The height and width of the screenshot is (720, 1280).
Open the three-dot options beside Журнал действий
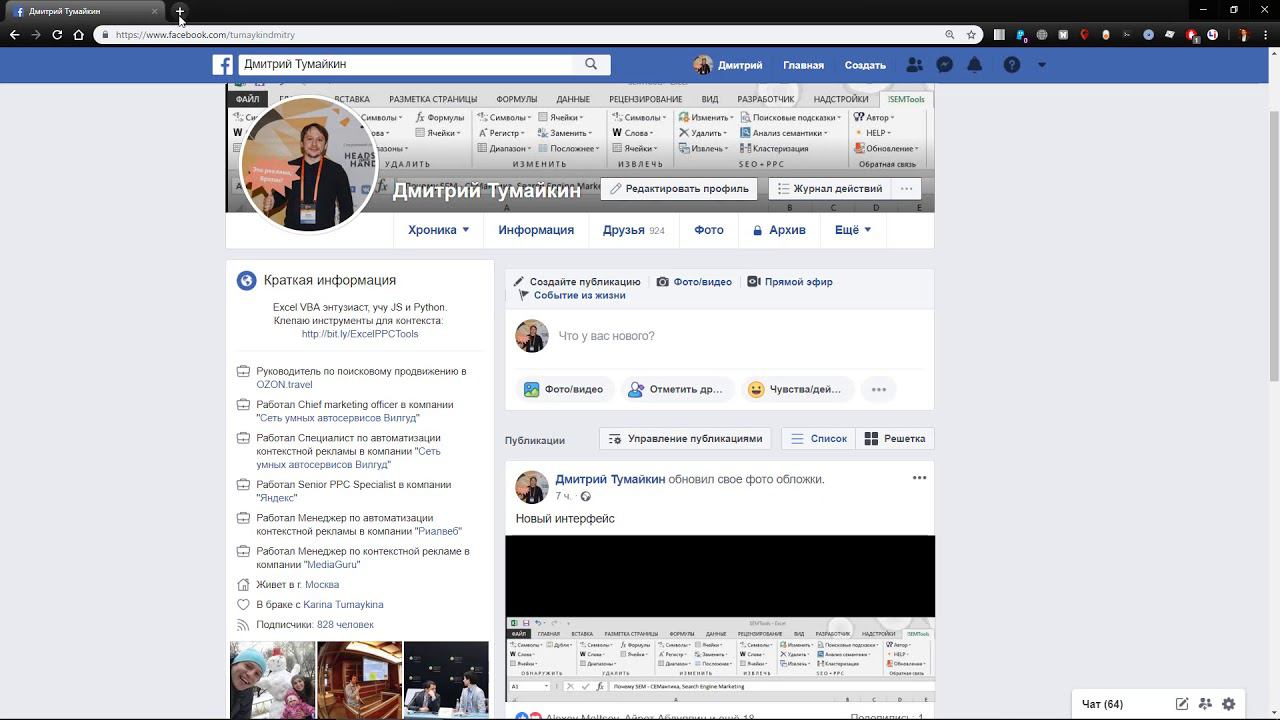(x=906, y=189)
